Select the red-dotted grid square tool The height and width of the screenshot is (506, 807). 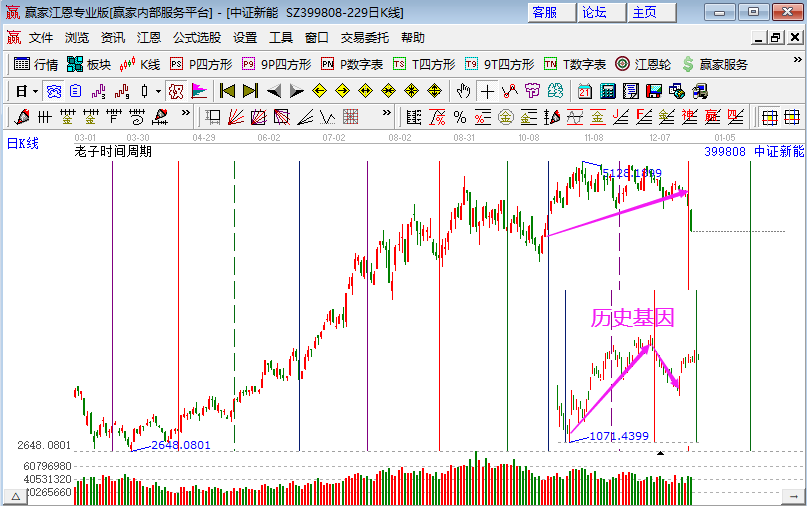coord(350,117)
